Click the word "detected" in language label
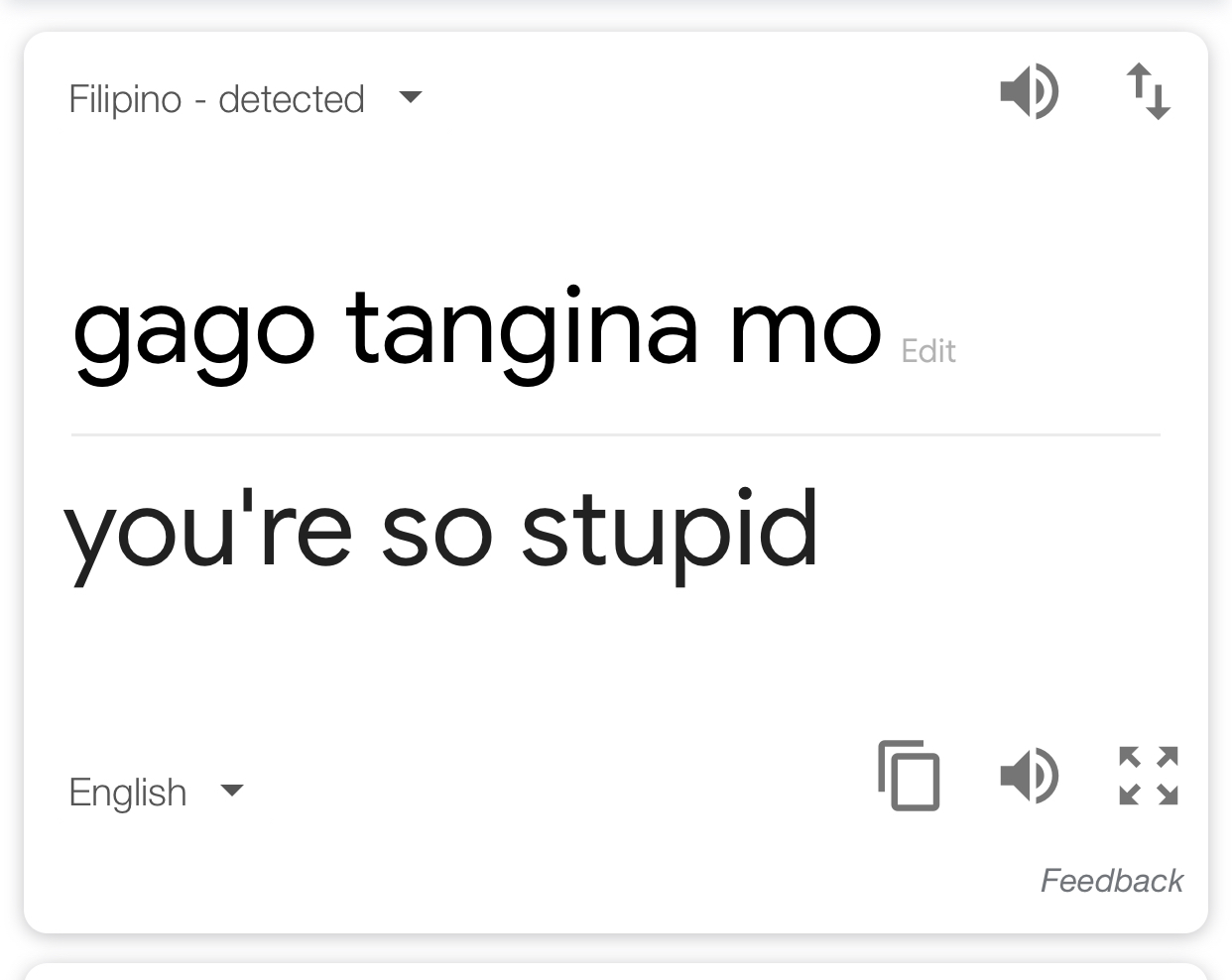This screenshot has height=980, width=1232. (x=292, y=99)
